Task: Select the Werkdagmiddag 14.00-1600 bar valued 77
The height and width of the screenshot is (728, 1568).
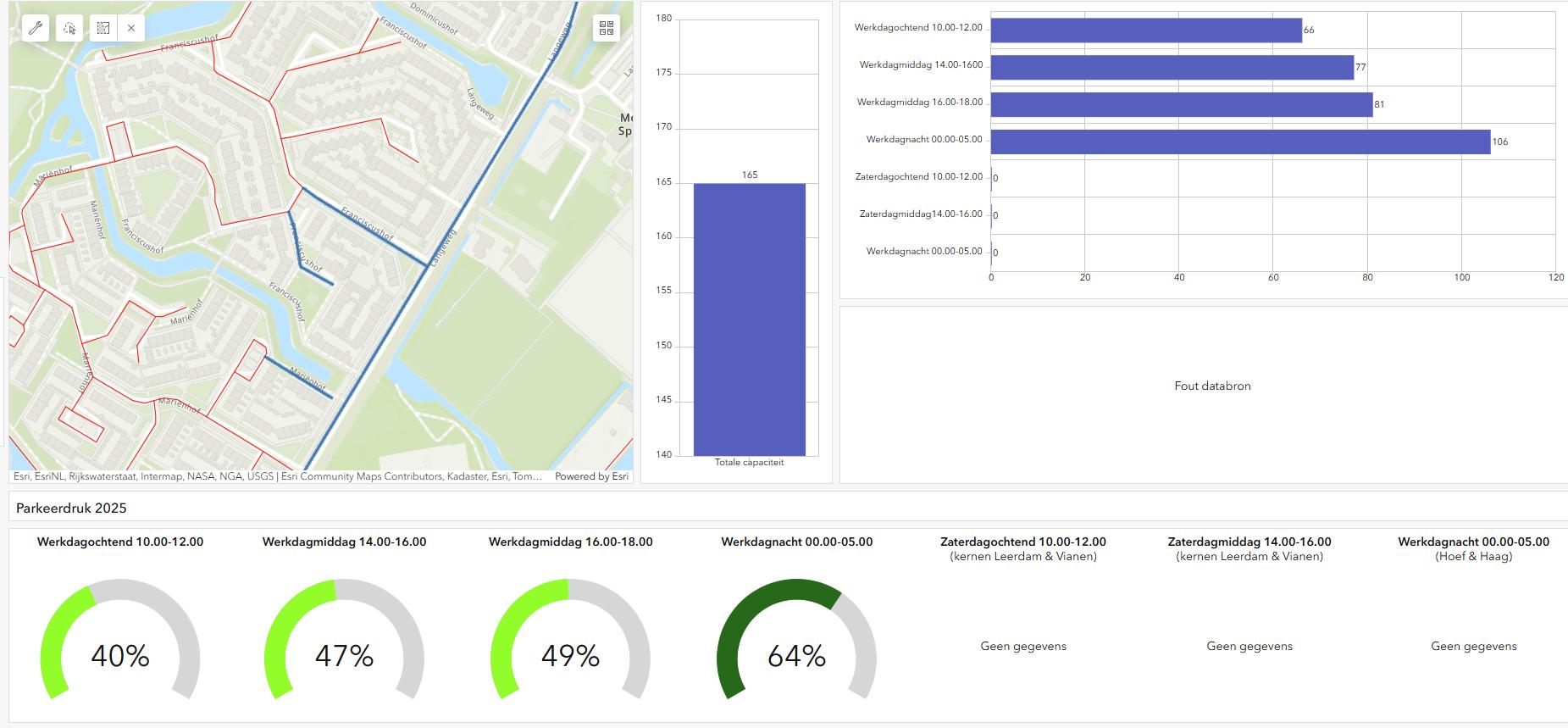Action: click(x=1172, y=67)
